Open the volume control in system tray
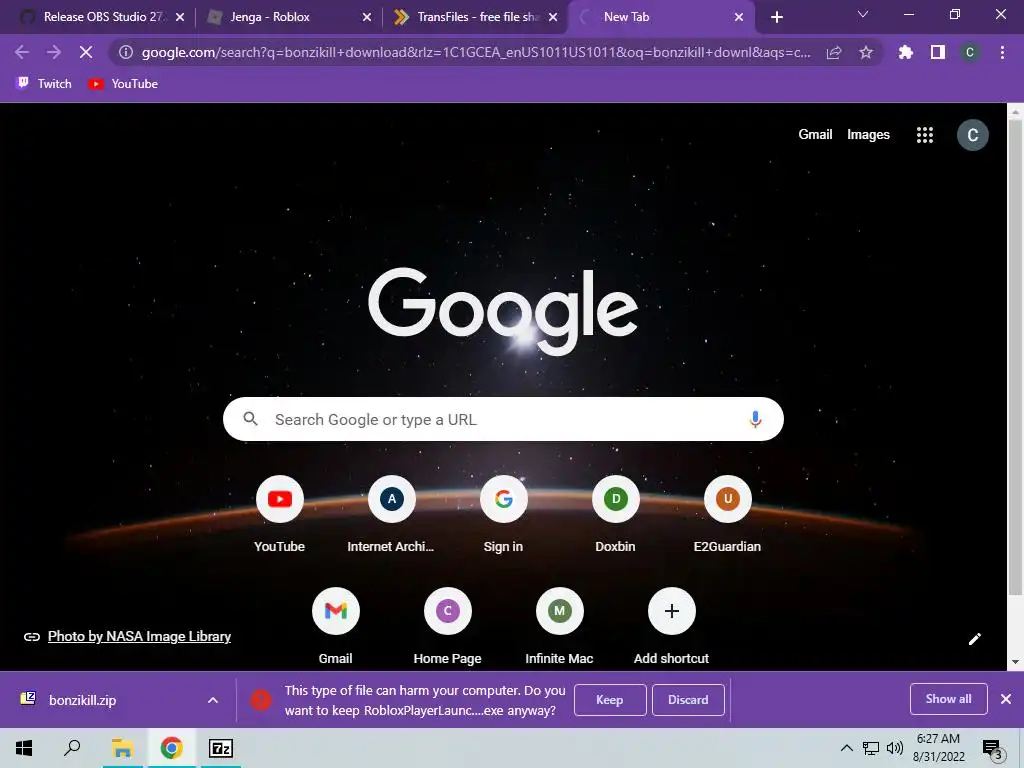Image resolution: width=1024 pixels, height=768 pixels. 895,748
